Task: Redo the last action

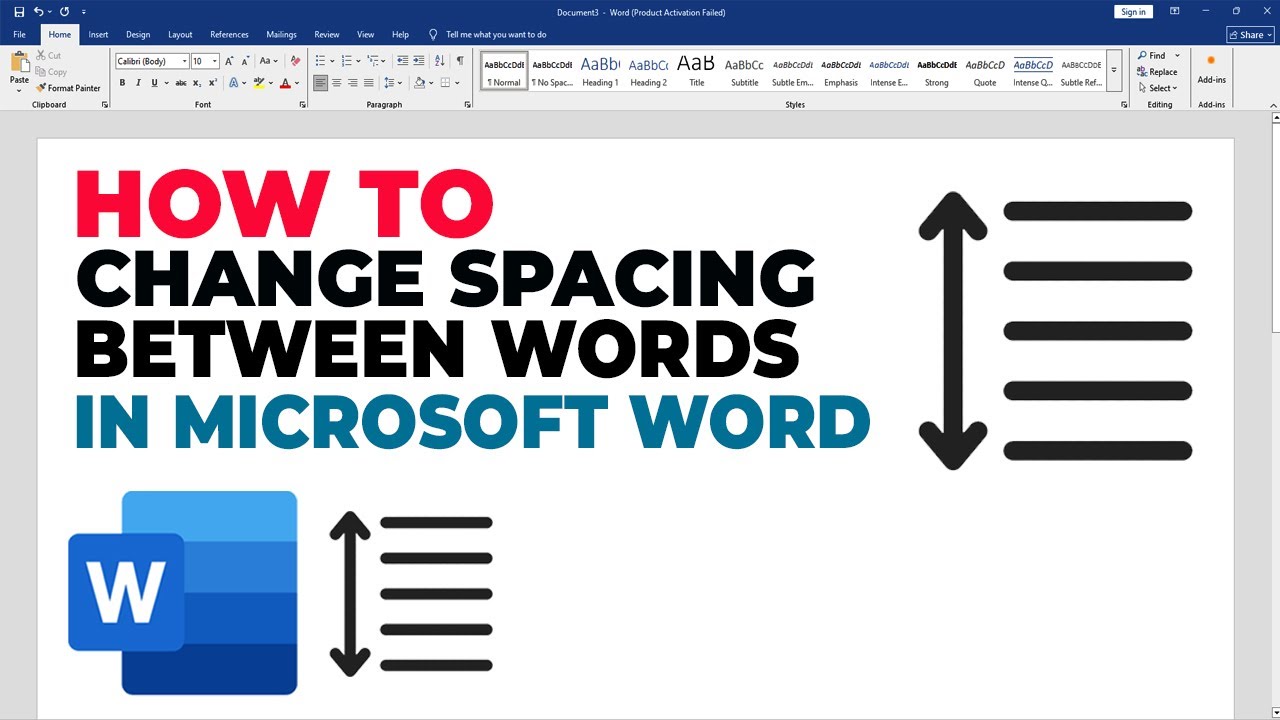Action: (x=64, y=12)
